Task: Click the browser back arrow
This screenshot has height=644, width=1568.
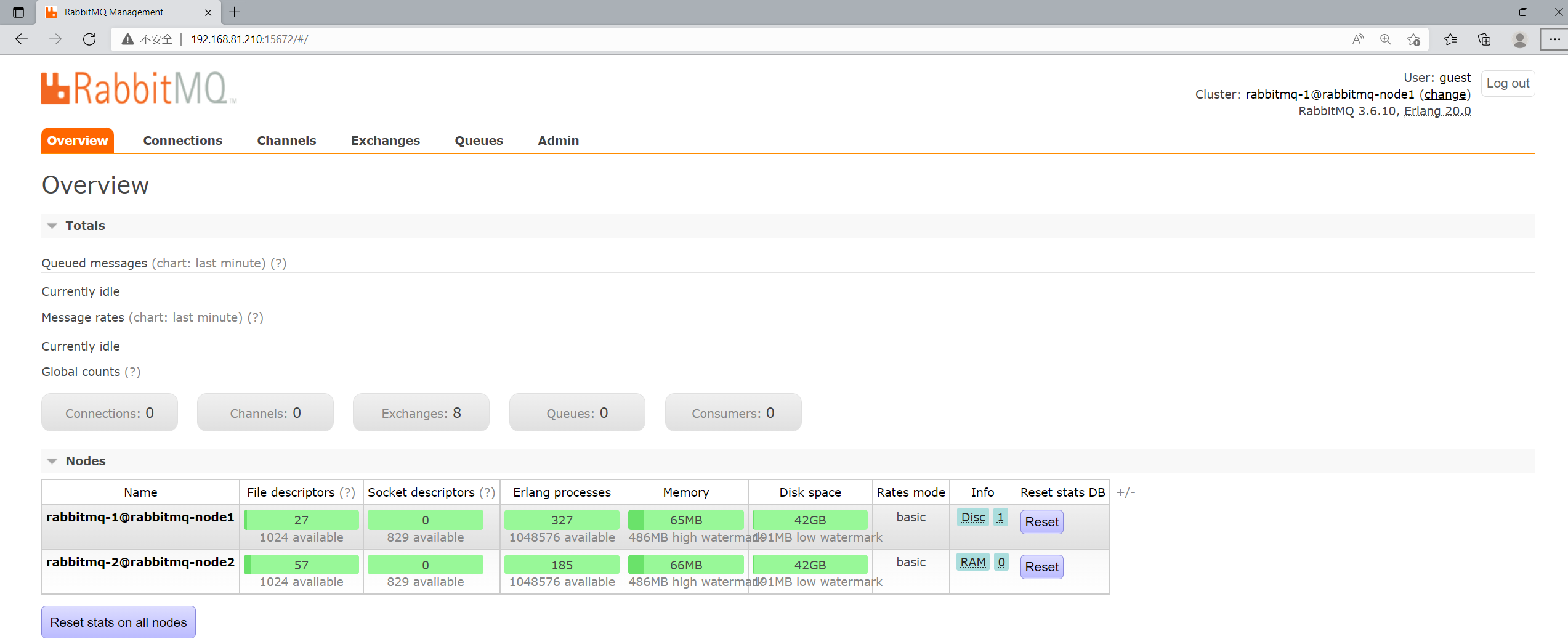Action: (x=22, y=39)
